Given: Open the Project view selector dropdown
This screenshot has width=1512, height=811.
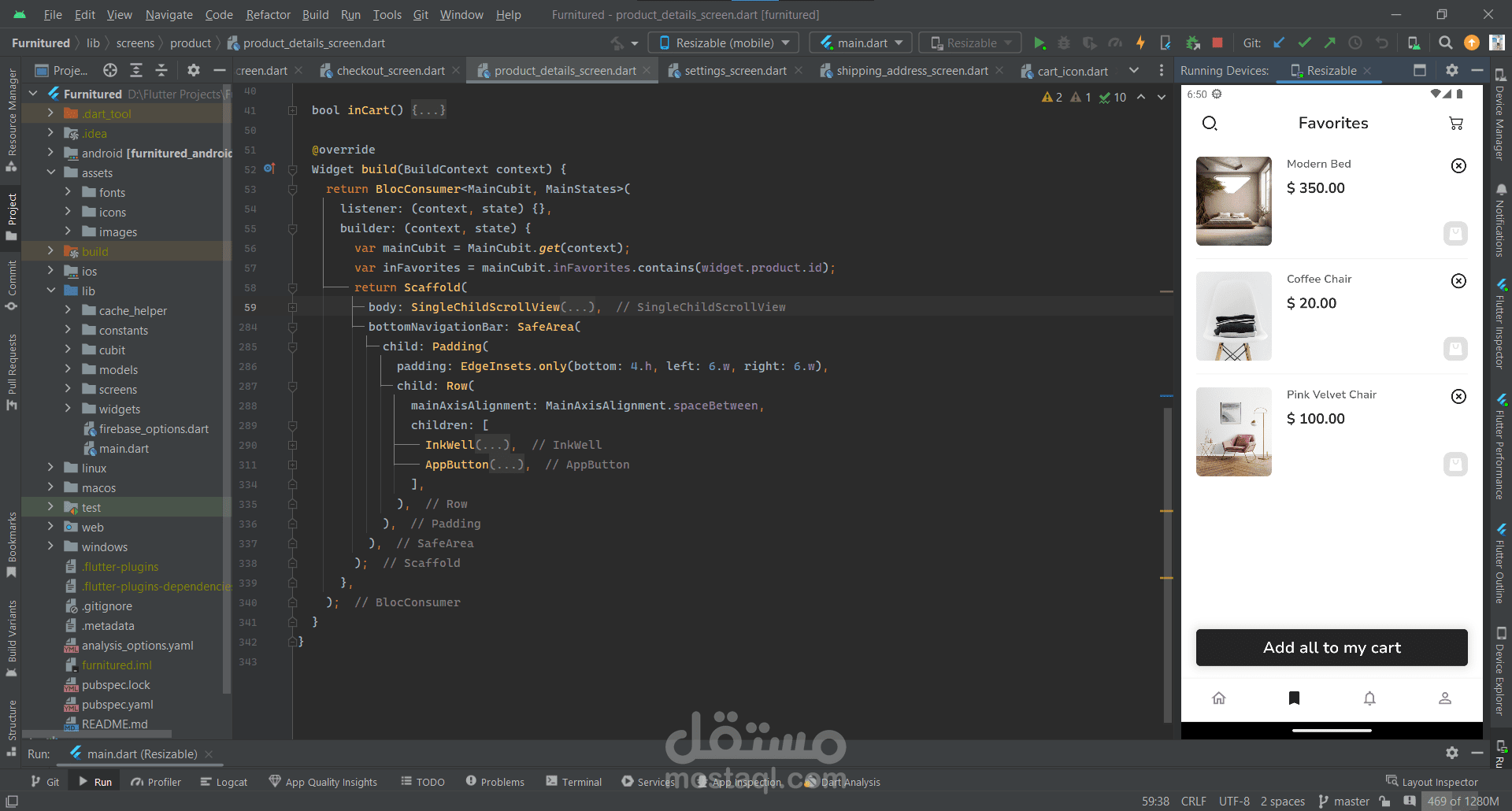Looking at the screenshot, I should pos(61,71).
